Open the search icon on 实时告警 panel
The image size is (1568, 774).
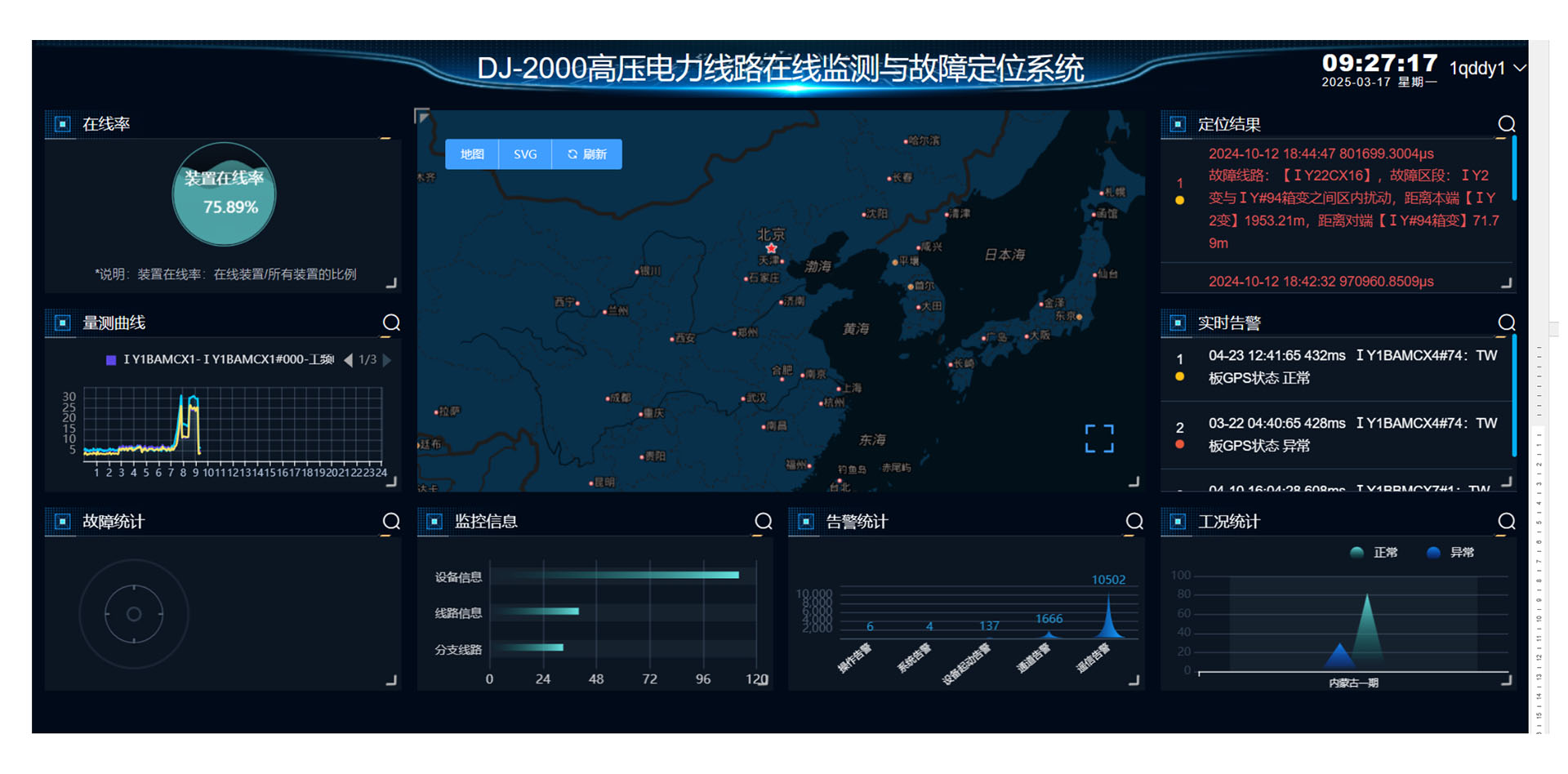(x=1507, y=322)
